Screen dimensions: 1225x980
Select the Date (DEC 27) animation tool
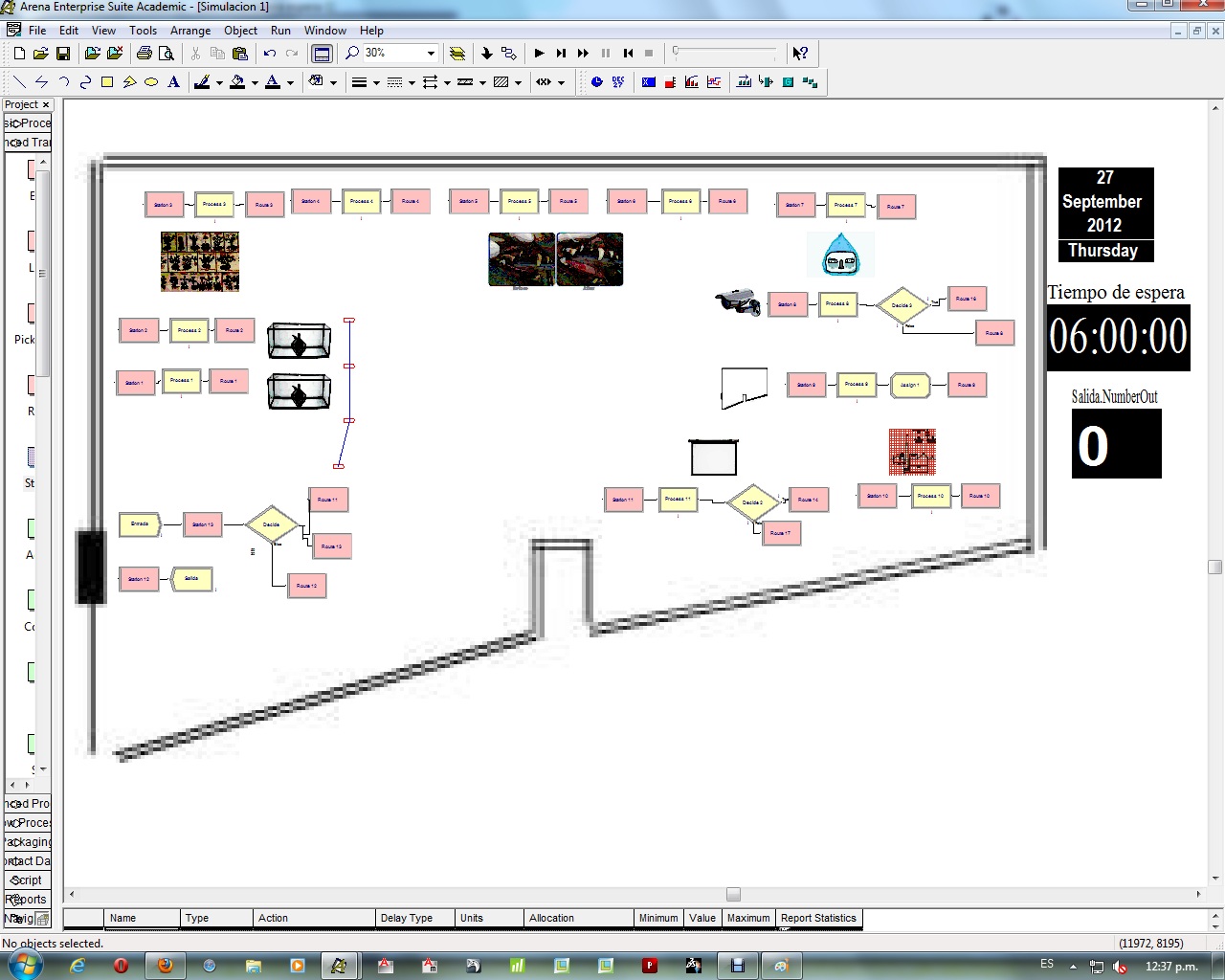click(618, 82)
